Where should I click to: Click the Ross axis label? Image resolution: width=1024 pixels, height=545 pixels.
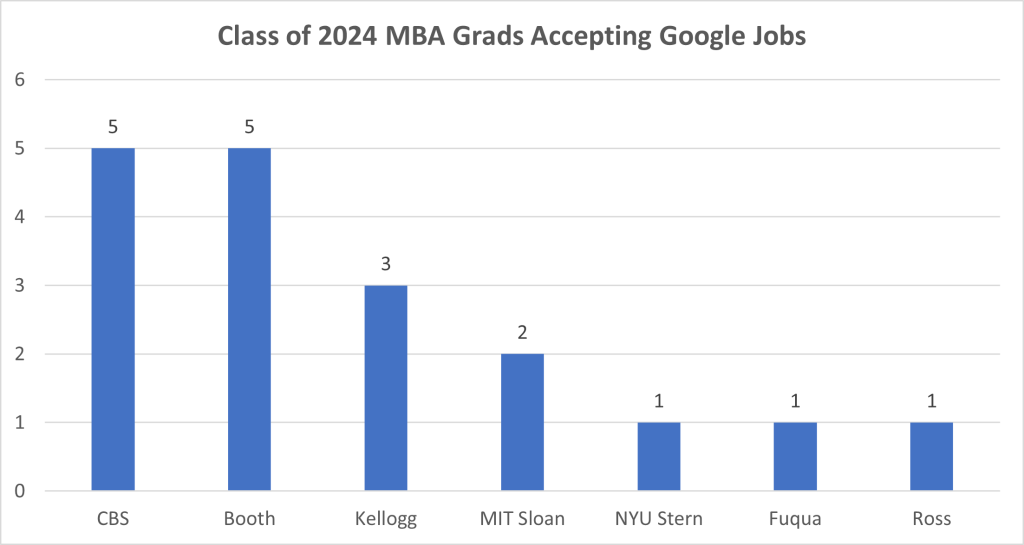(x=931, y=520)
